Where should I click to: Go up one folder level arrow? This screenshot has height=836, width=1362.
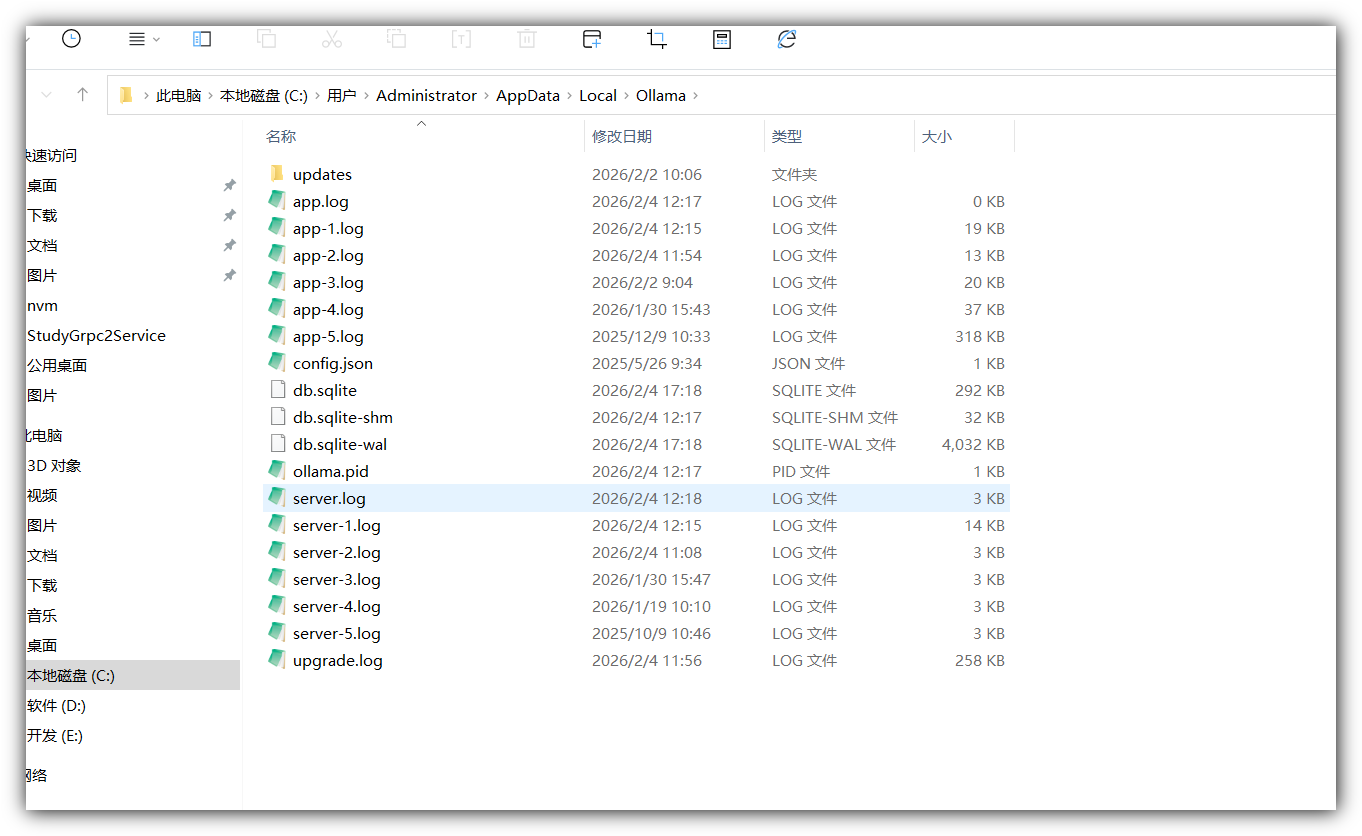(x=83, y=95)
